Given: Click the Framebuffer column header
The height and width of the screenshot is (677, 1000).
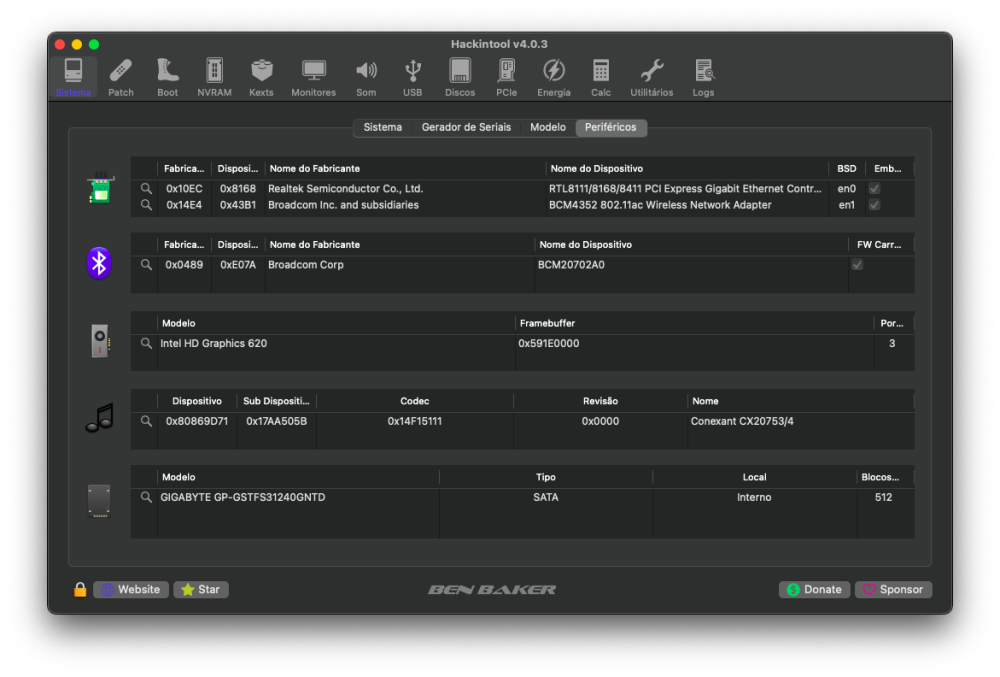Looking at the screenshot, I should 694,323.
